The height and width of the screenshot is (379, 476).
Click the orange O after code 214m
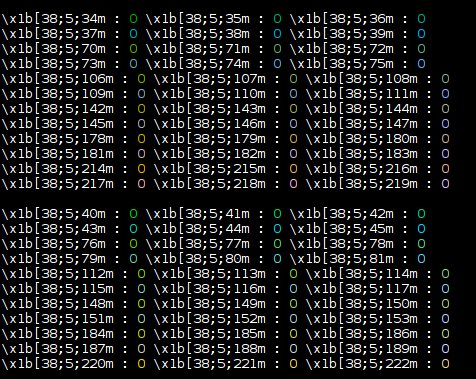pyautogui.click(x=141, y=169)
